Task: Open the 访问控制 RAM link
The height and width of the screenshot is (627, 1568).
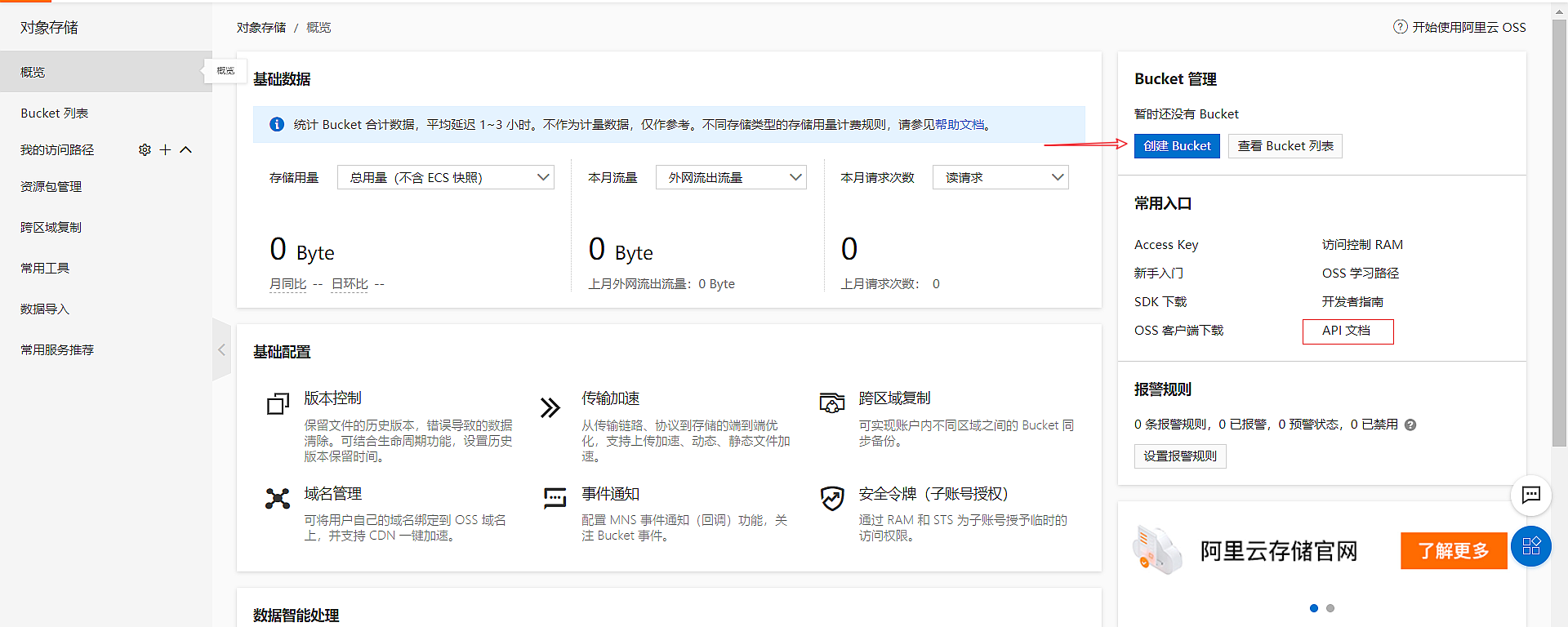Action: click(1362, 245)
